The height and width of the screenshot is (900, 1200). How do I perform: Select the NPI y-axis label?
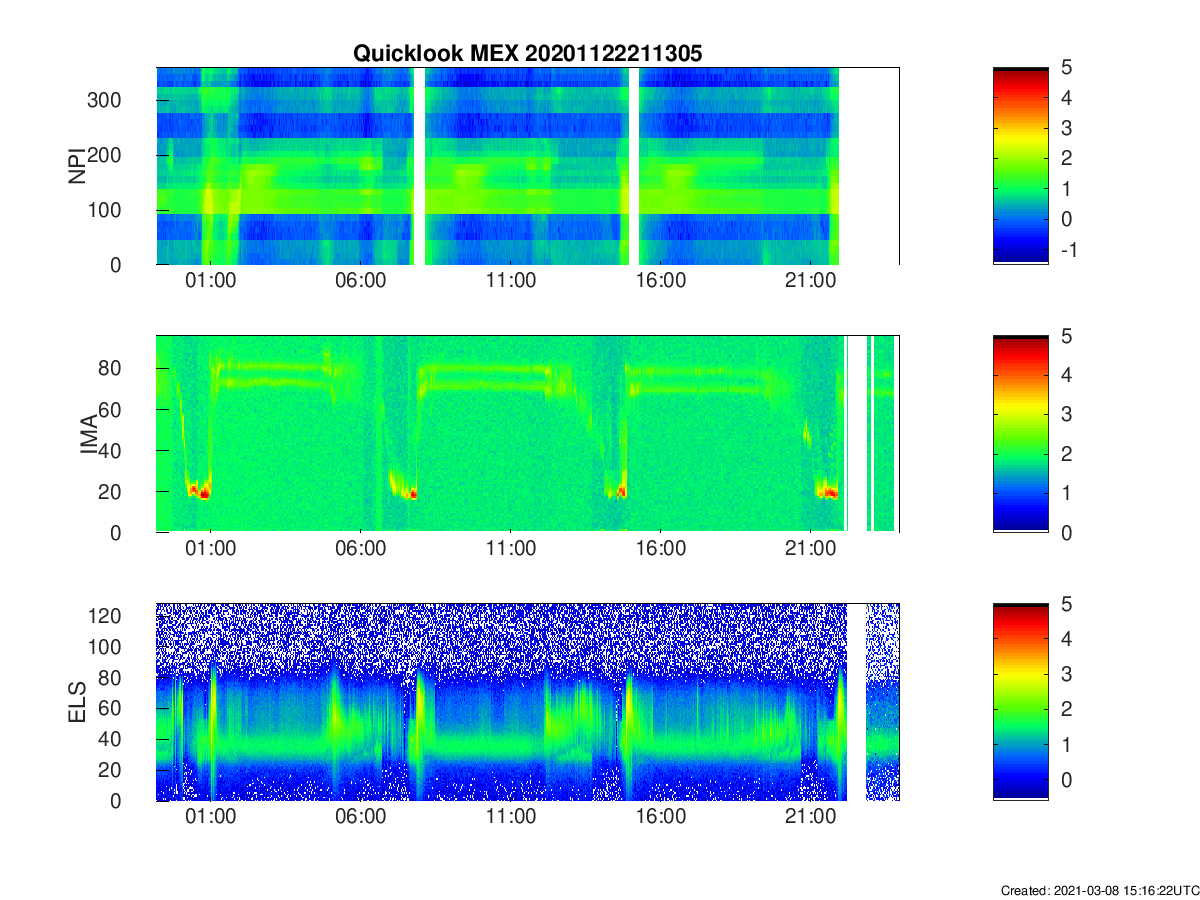(76, 166)
